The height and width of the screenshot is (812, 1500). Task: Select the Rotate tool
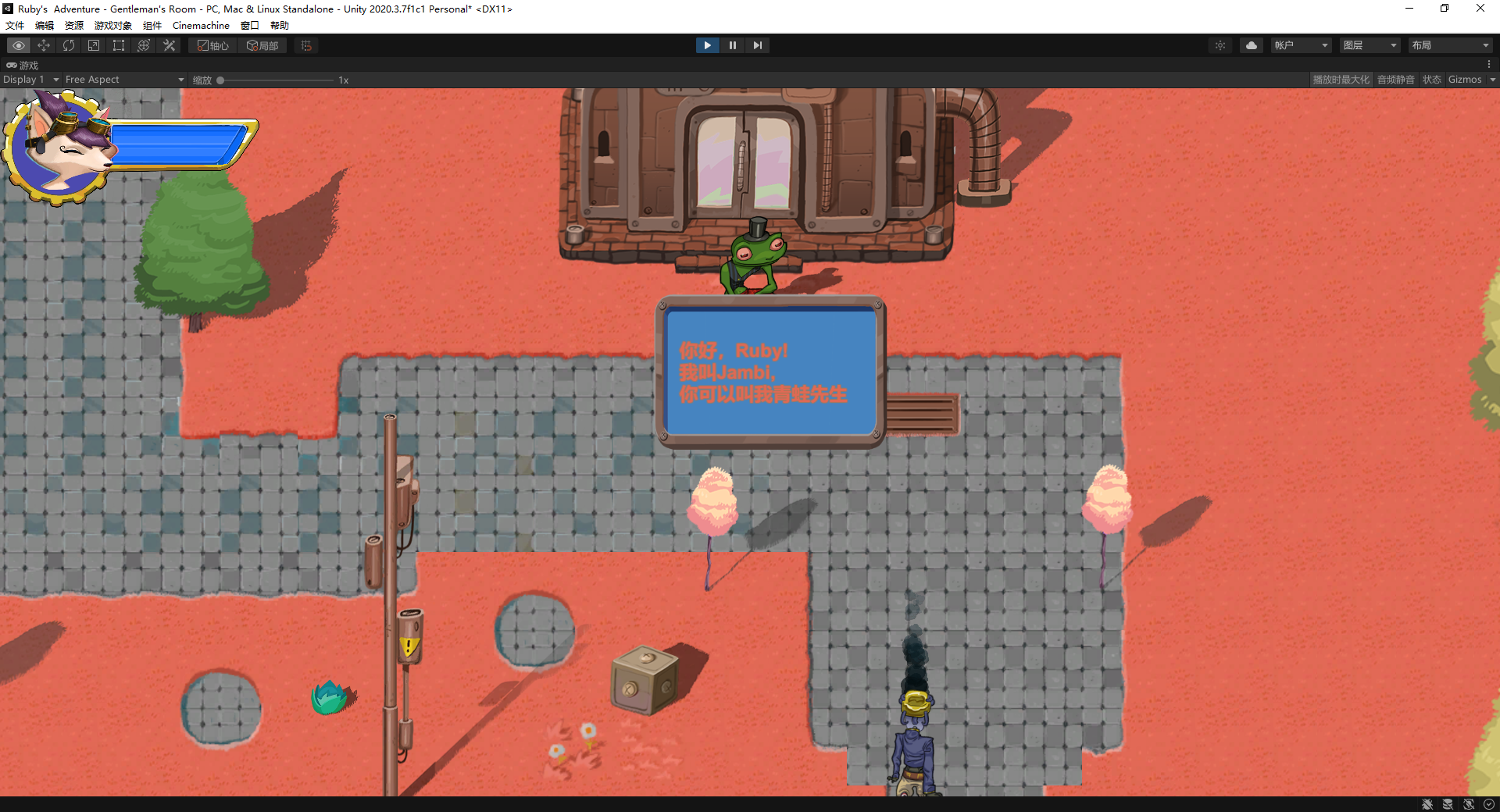[x=69, y=45]
